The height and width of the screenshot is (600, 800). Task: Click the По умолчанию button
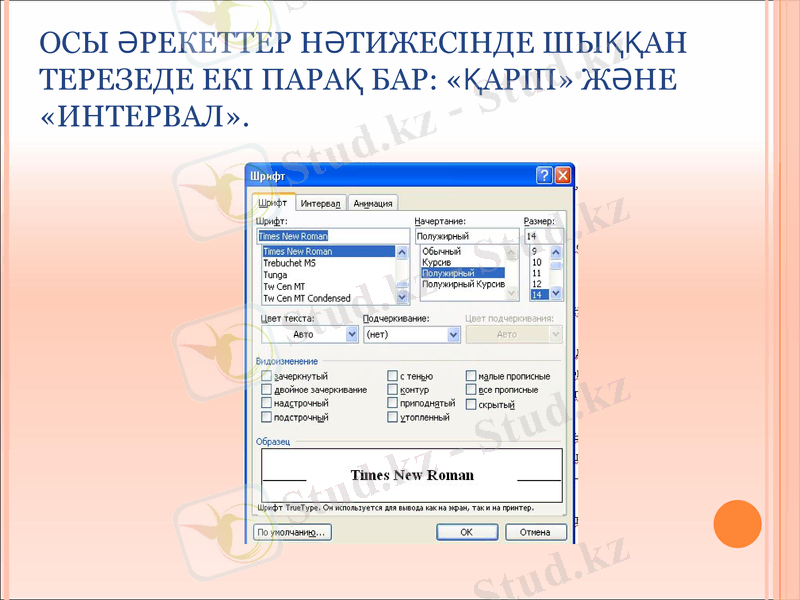point(292,532)
